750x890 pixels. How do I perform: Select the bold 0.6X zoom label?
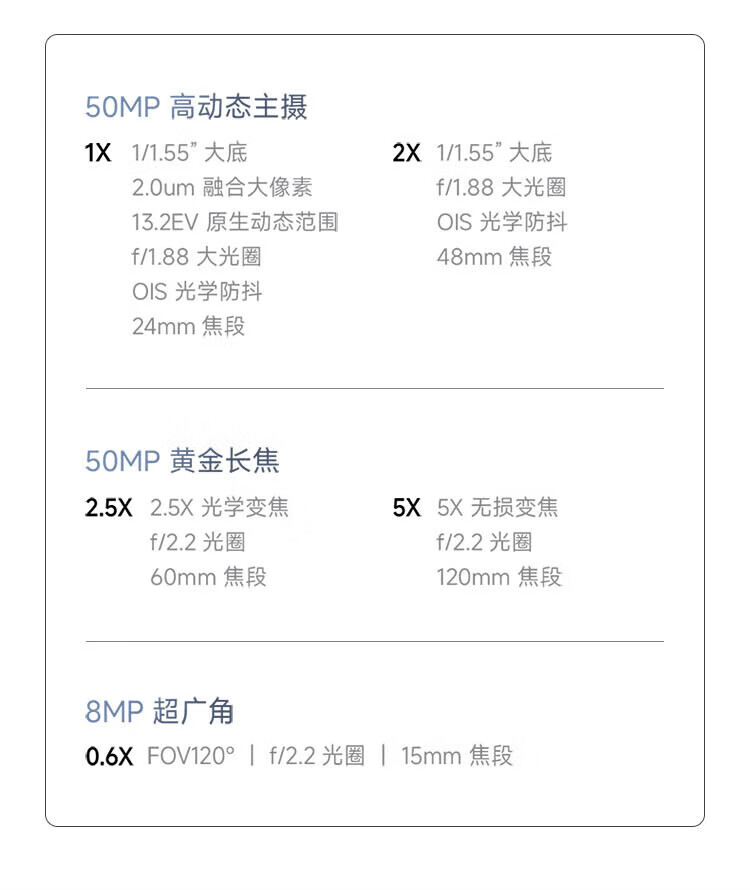108,756
